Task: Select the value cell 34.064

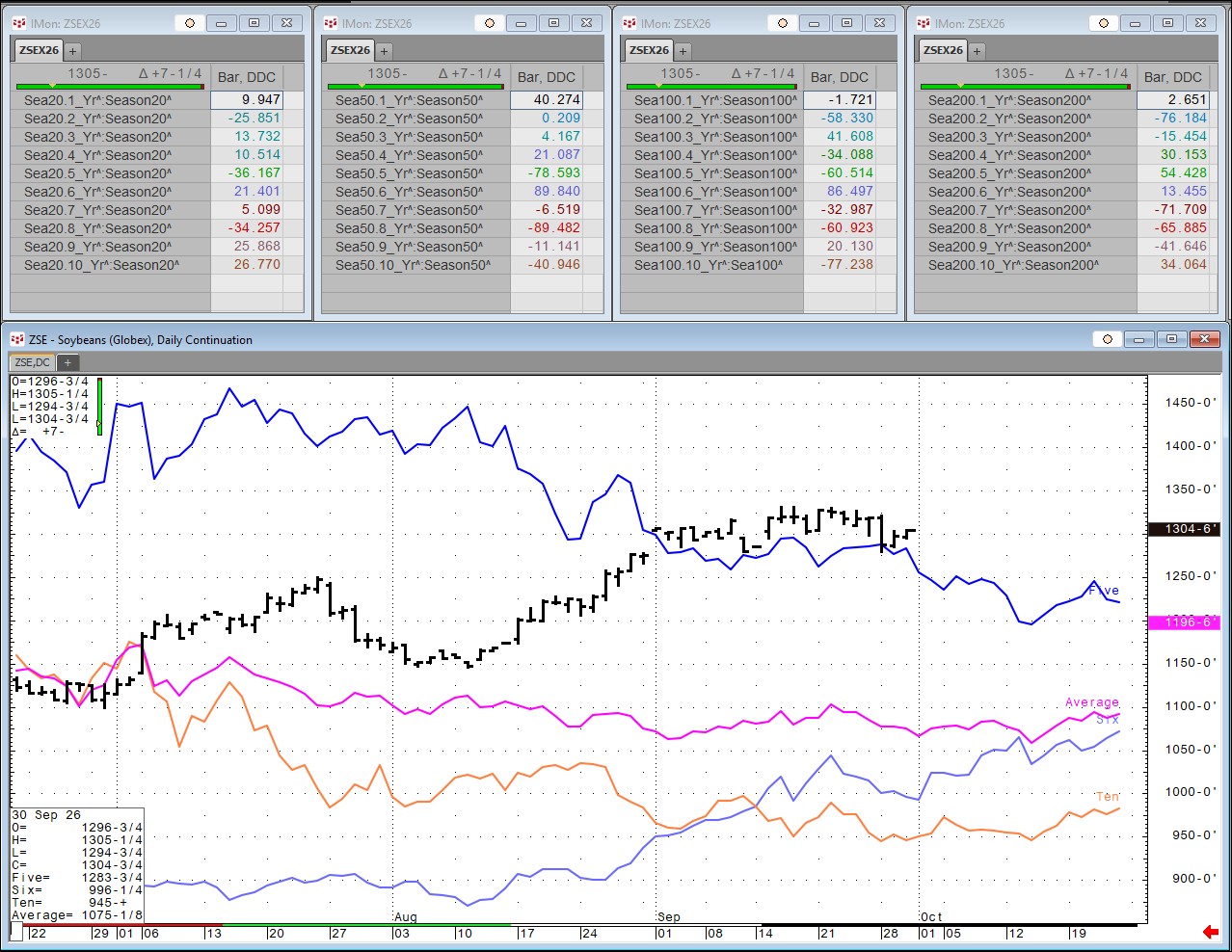Action: (1173, 265)
